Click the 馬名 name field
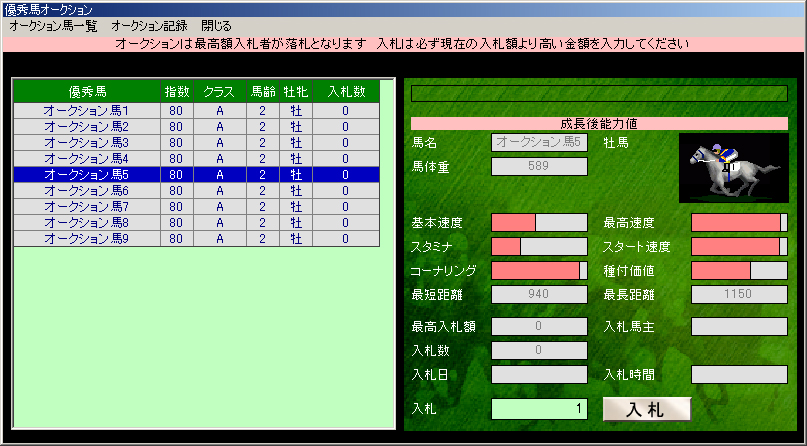The width and height of the screenshot is (807, 446). 539,143
